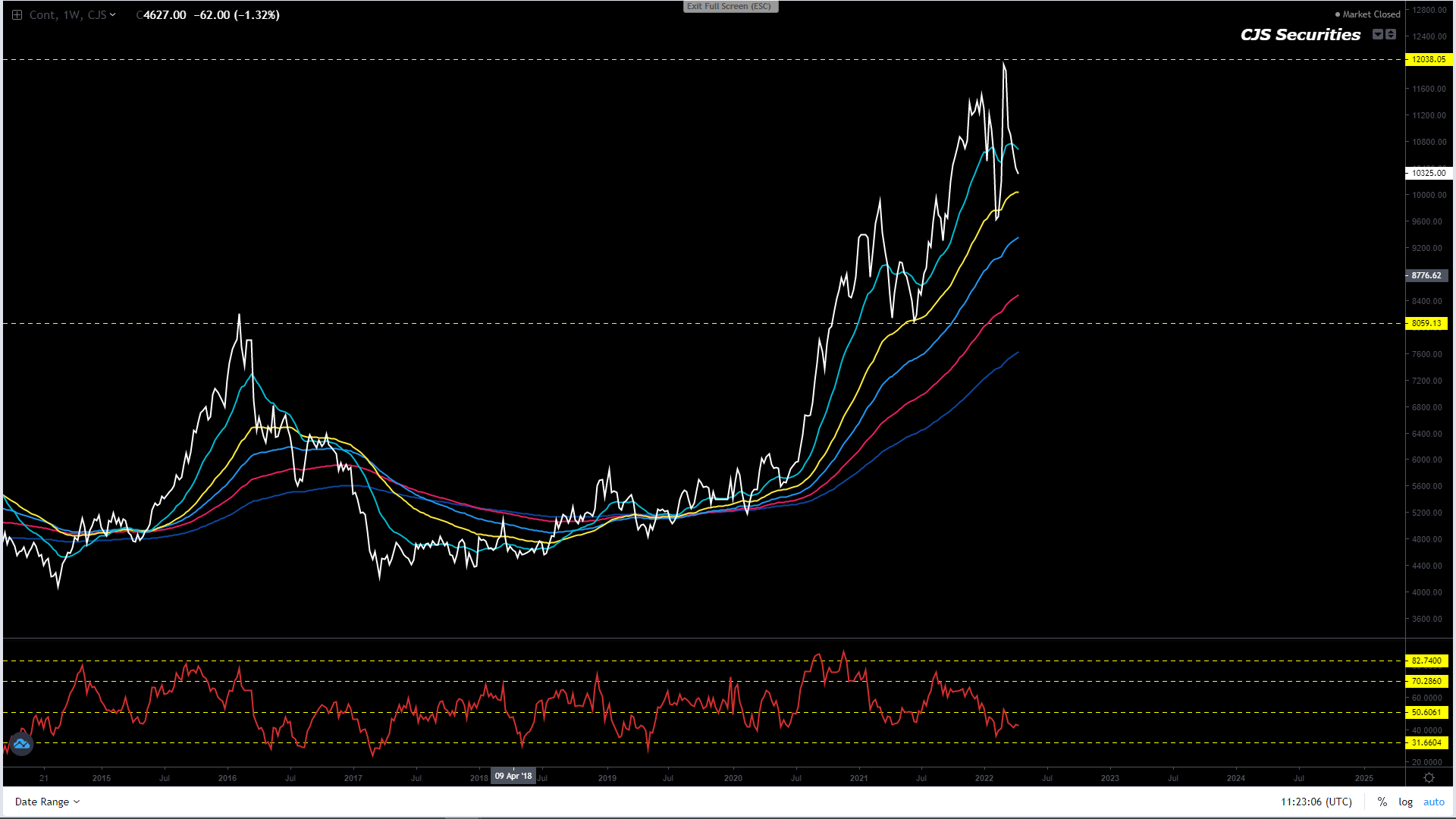
Task: Click the 82.7400 RSI level label
Action: click(x=1426, y=661)
